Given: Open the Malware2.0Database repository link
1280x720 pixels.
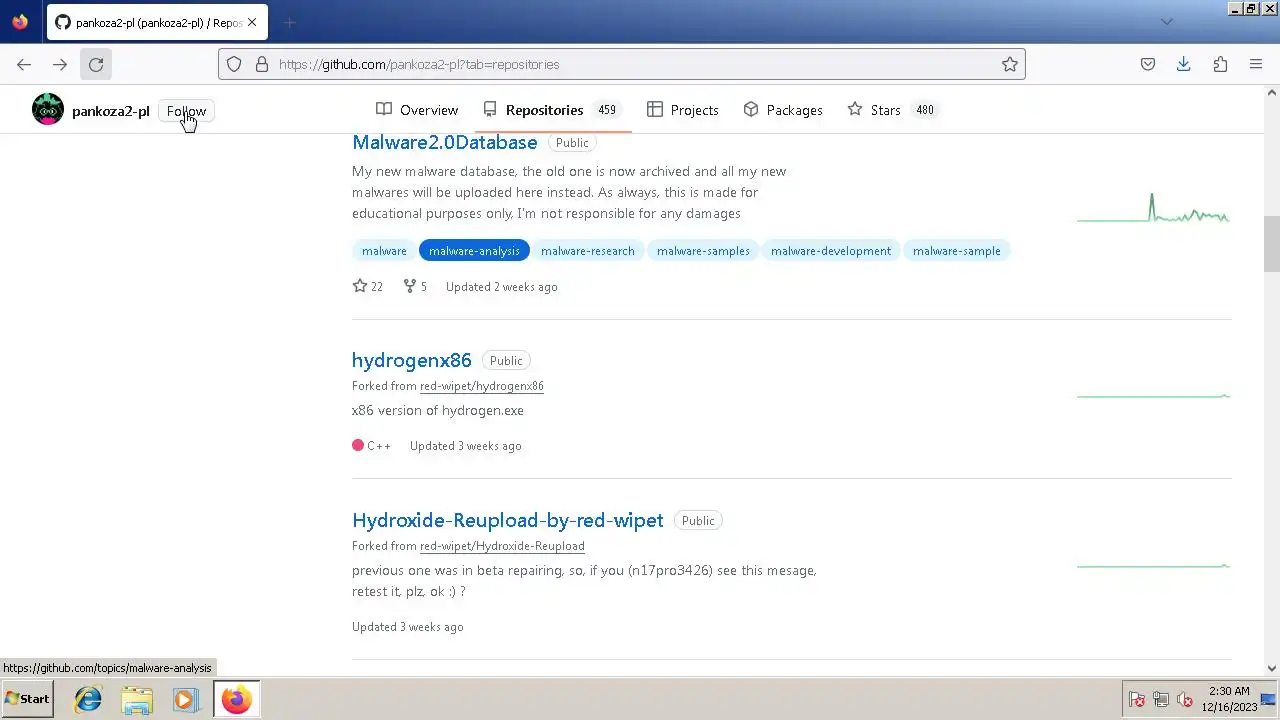Looking at the screenshot, I should [x=445, y=142].
